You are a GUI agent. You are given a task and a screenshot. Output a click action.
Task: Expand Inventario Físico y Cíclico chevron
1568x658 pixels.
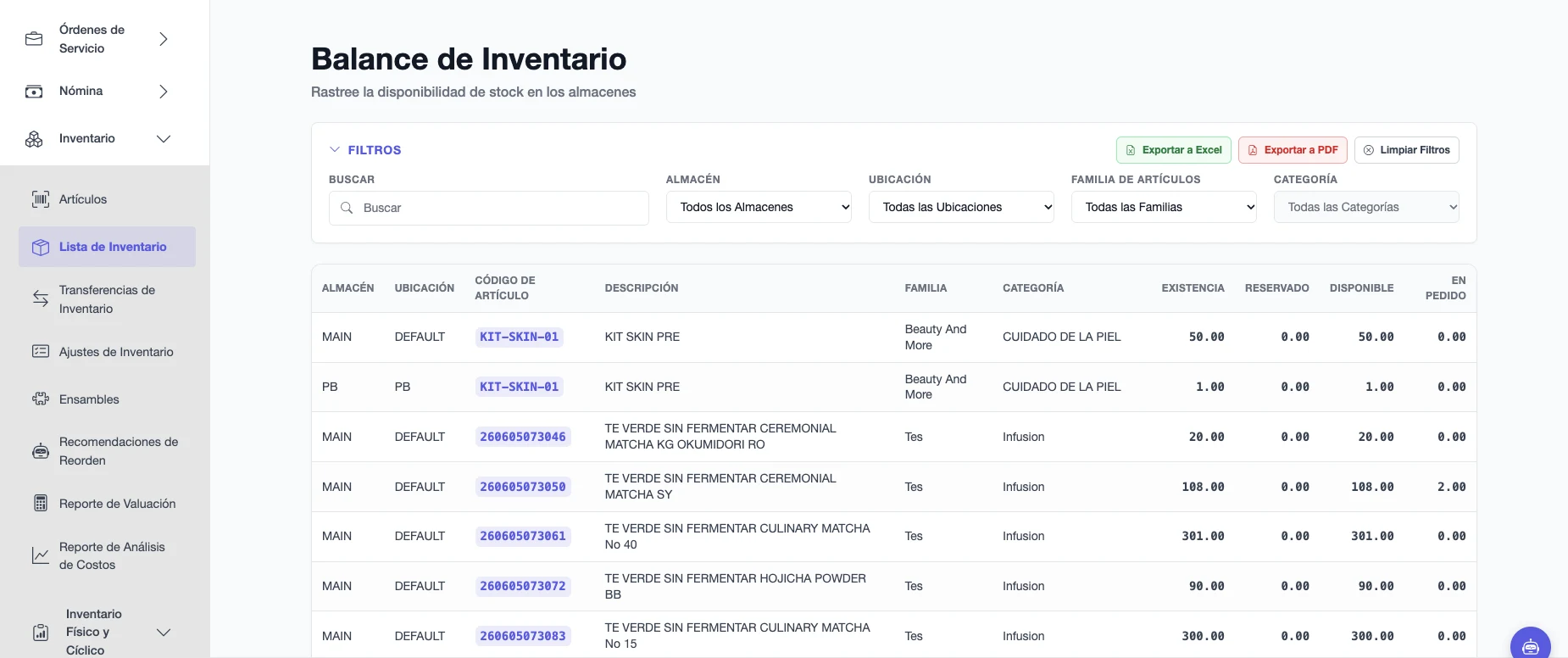click(x=164, y=633)
